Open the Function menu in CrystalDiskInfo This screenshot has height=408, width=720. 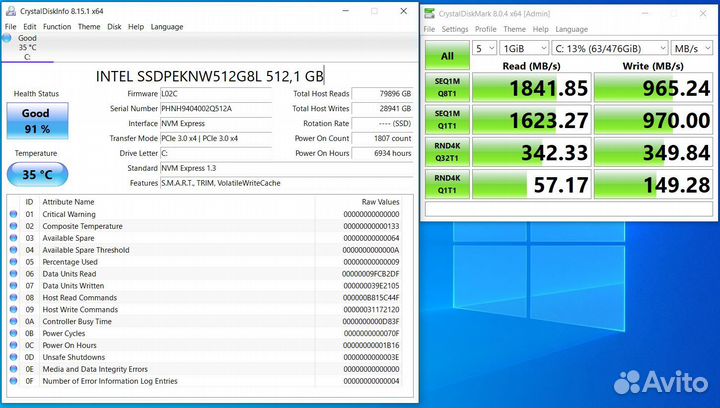pos(57,27)
